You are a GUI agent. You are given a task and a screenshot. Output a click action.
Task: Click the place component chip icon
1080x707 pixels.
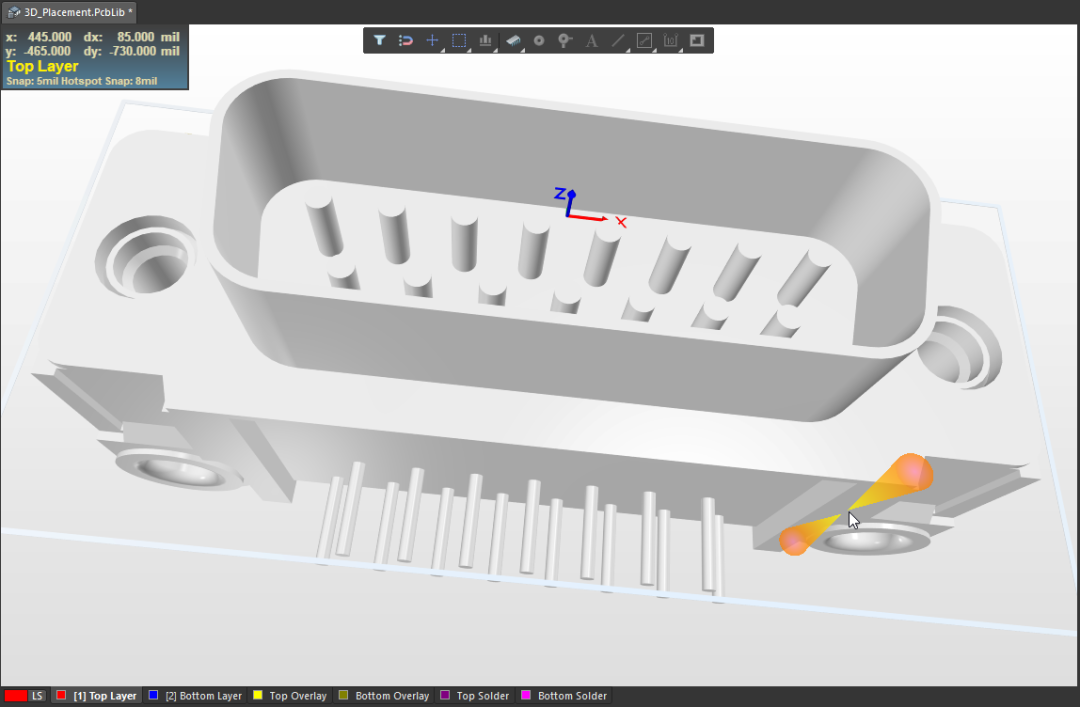point(512,41)
